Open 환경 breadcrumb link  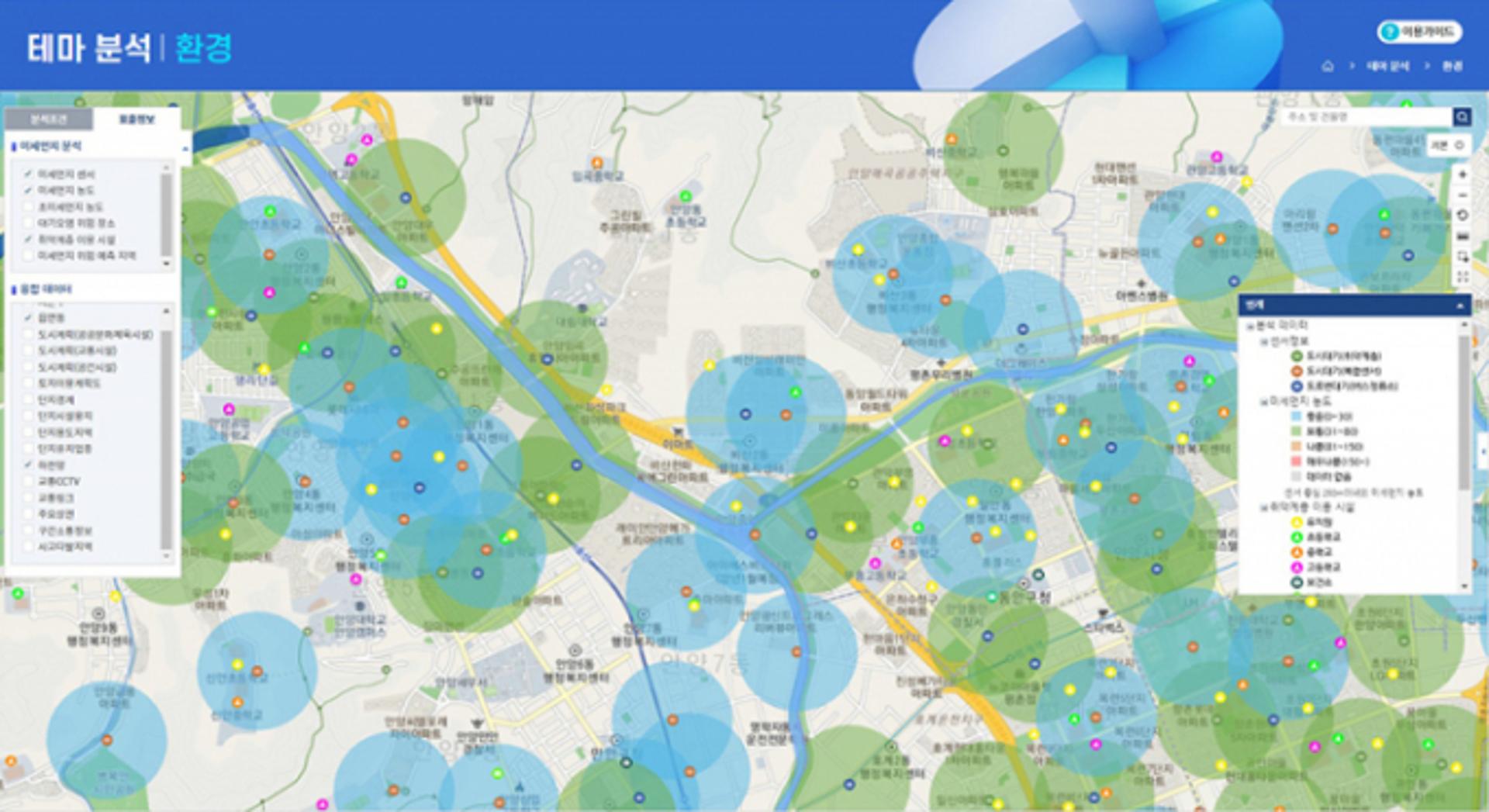pyautogui.click(x=1452, y=67)
